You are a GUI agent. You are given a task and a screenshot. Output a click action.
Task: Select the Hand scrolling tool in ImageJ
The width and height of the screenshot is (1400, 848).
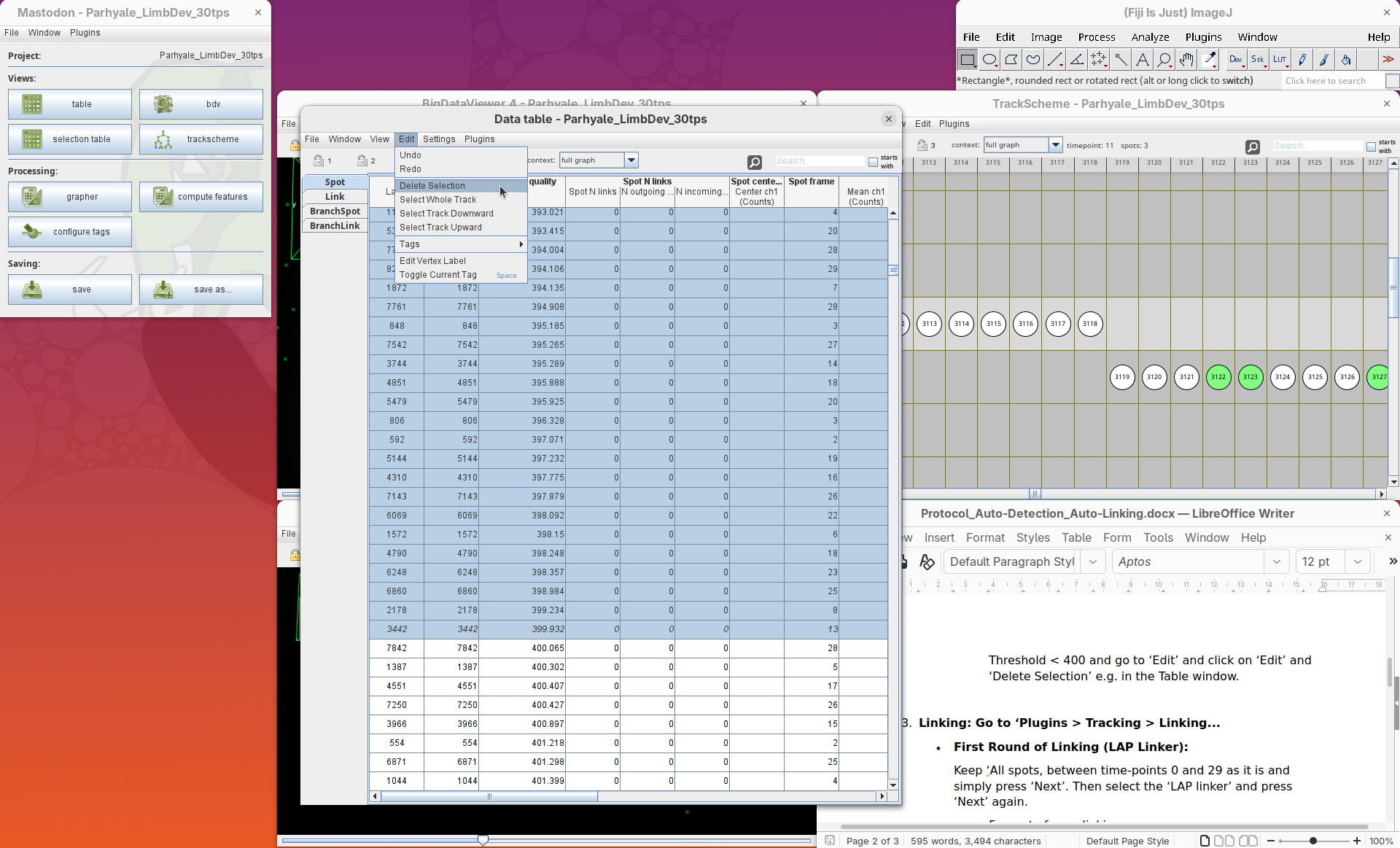(x=1186, y=60)
